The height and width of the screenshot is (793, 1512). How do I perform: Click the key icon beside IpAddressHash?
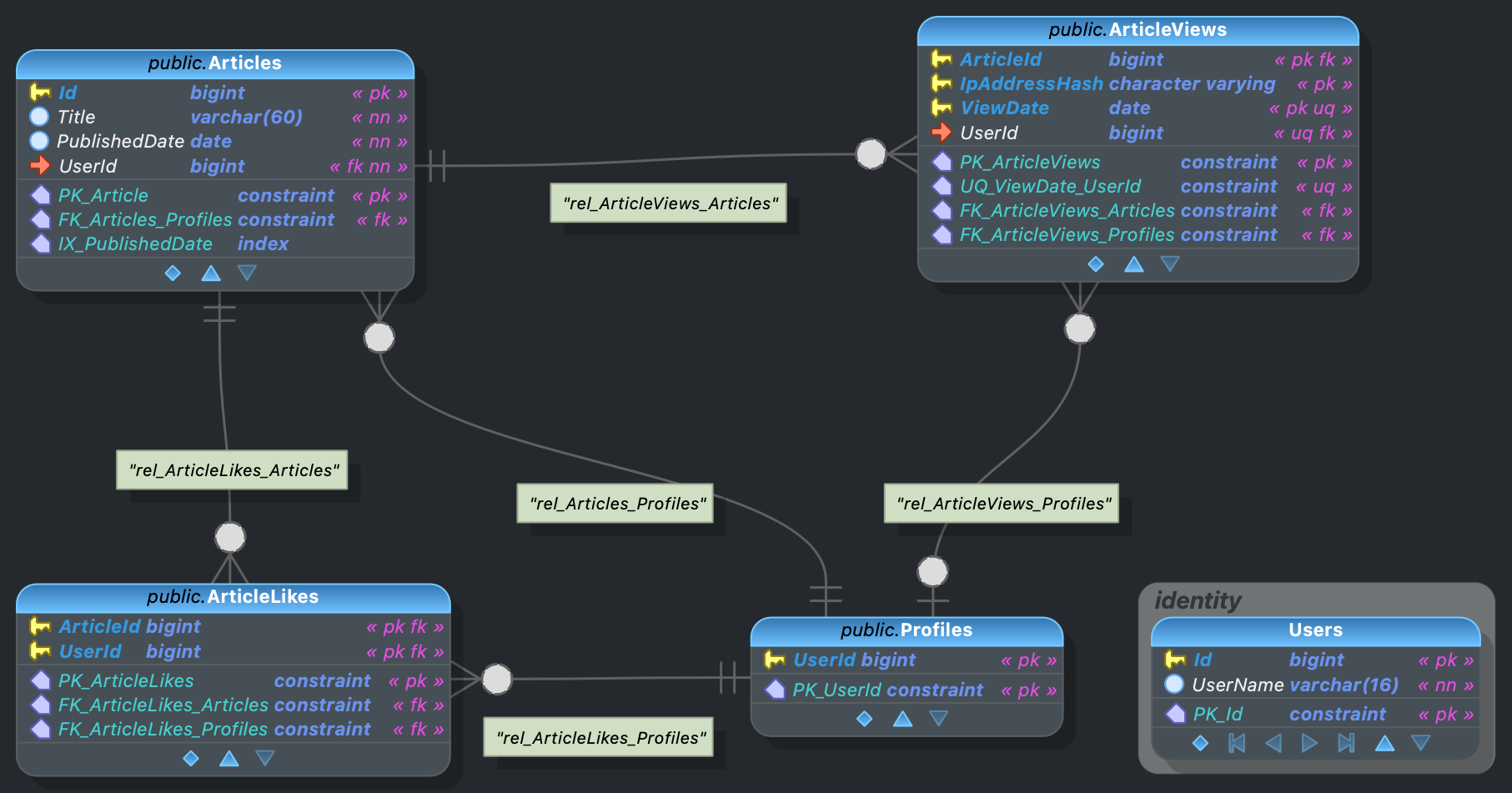(x=941, y=83)
